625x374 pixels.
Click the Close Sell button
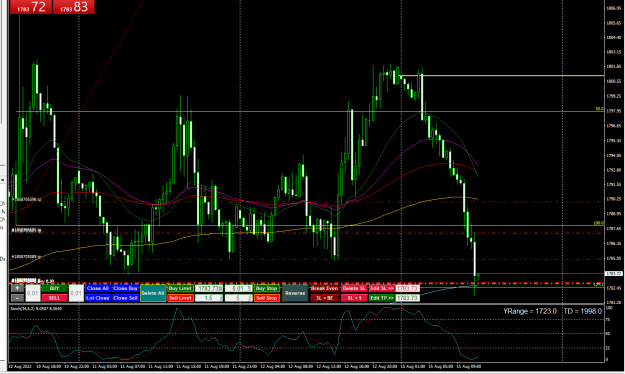click(x=125, y=298)
